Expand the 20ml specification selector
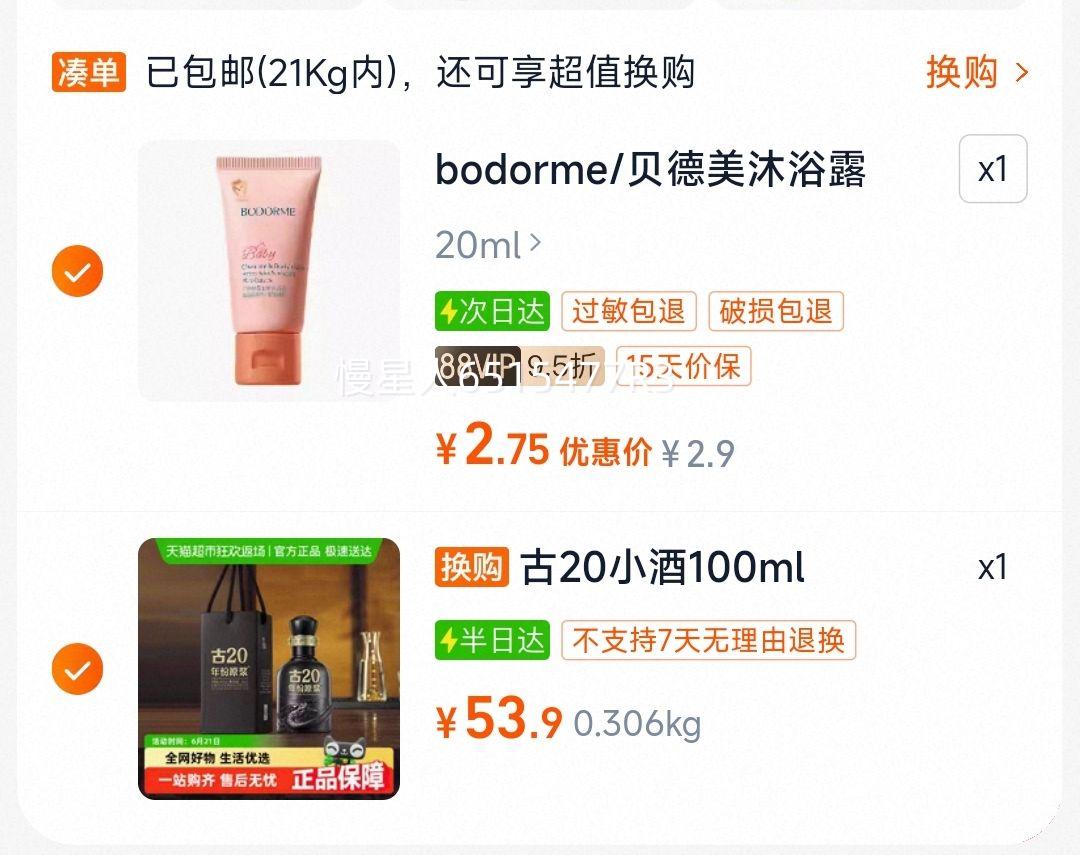The height and width of the screenshot is (855, 1080). (x=488, y=244)
